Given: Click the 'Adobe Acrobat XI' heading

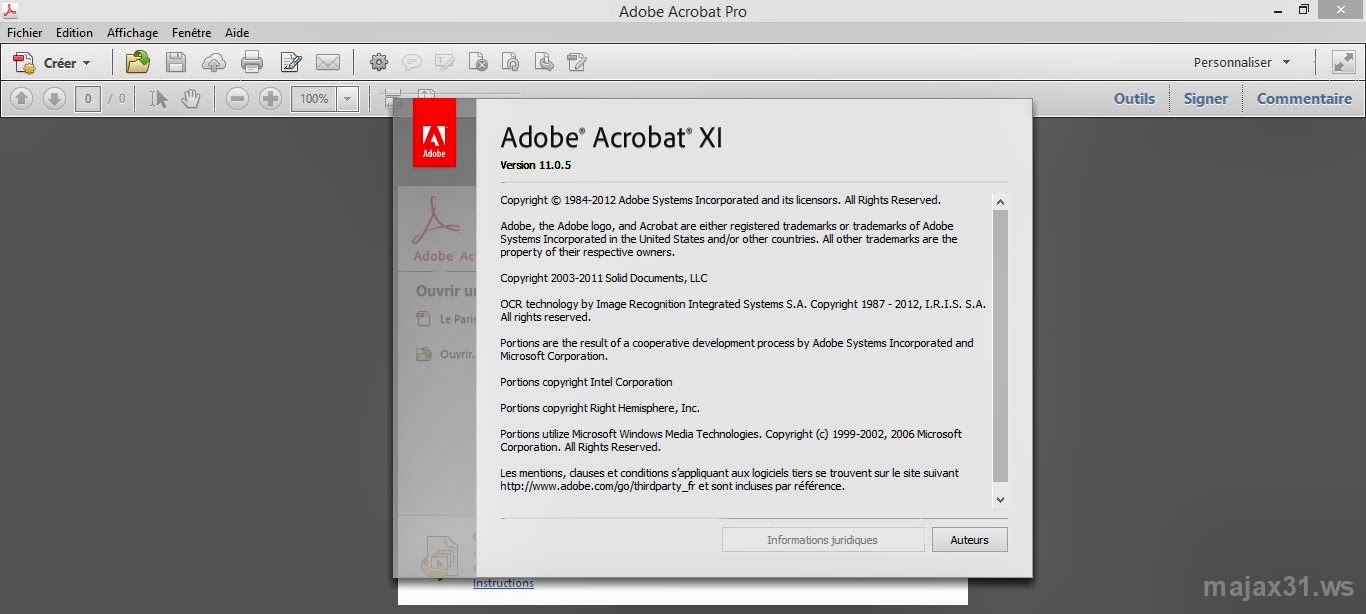Looking at the screenshot, I should (611, 137).
